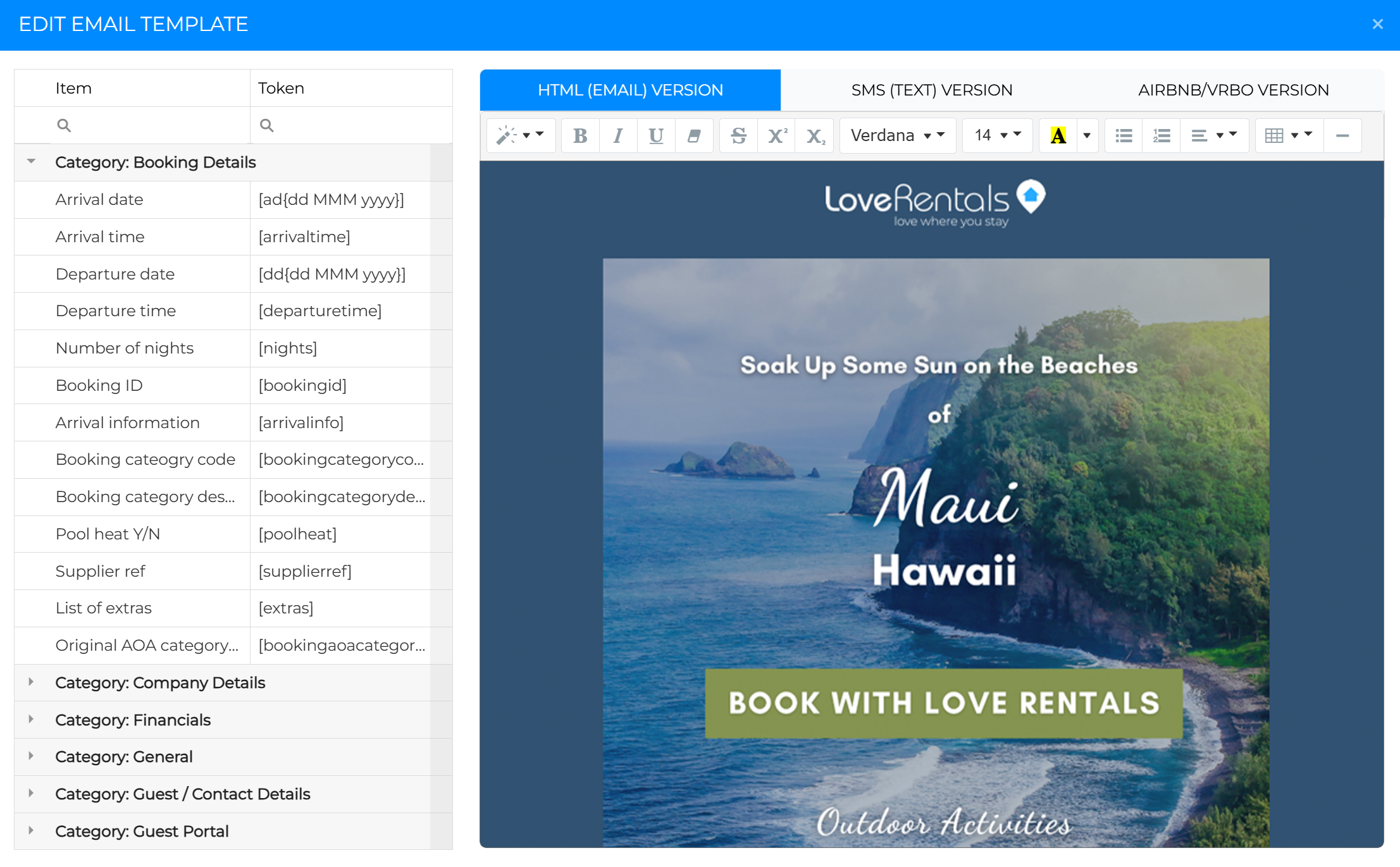This screenshot has width=1400, height=867.
Task: Expand Category: Financials group
Action: coord(31,720)
